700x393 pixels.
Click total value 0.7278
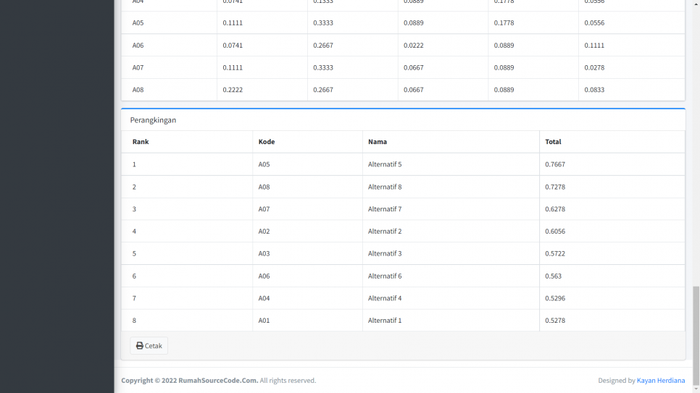(x=555, y=187)
